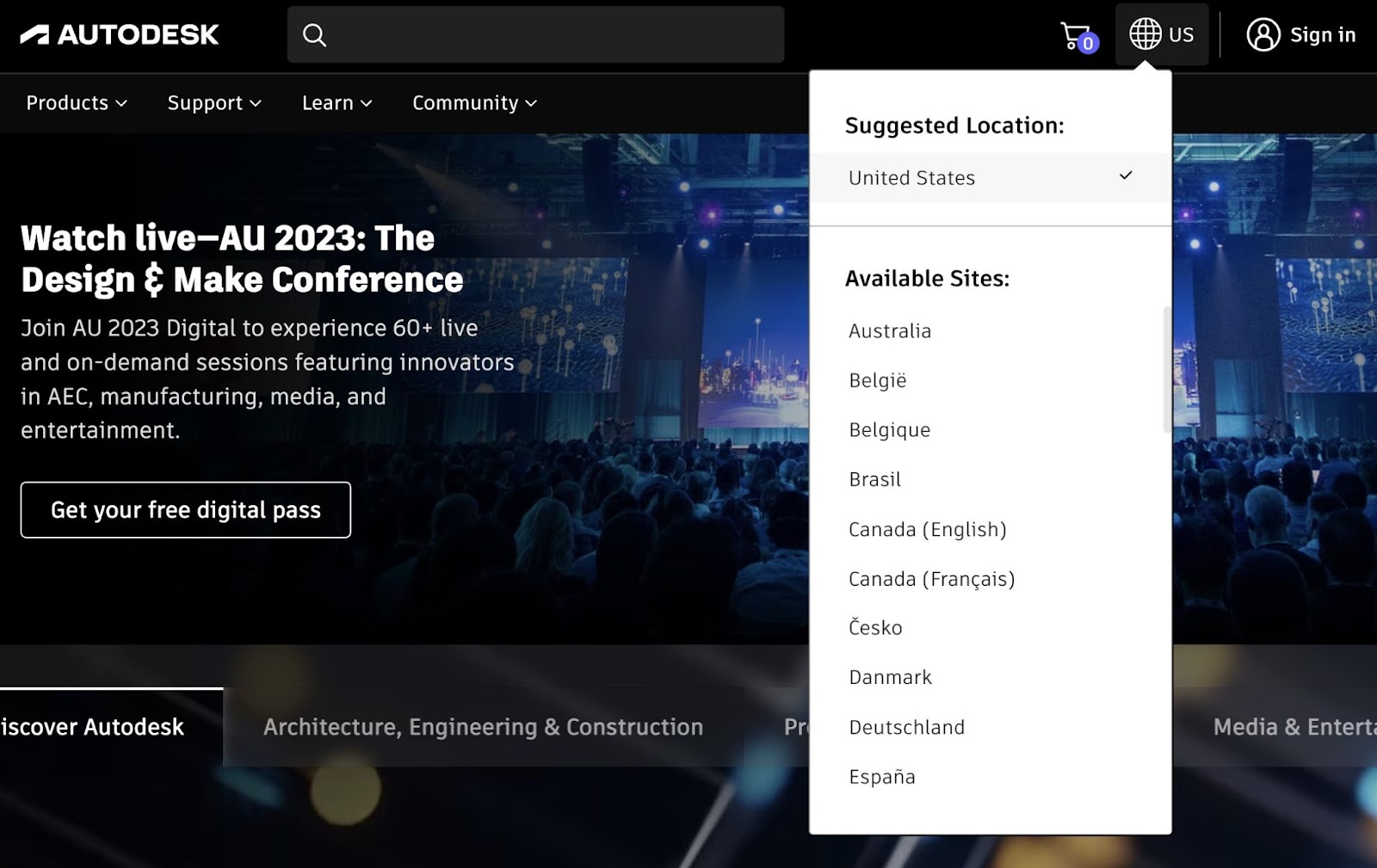Select Česko site
The image size is (1377, 868).
(x=875, y=627)
